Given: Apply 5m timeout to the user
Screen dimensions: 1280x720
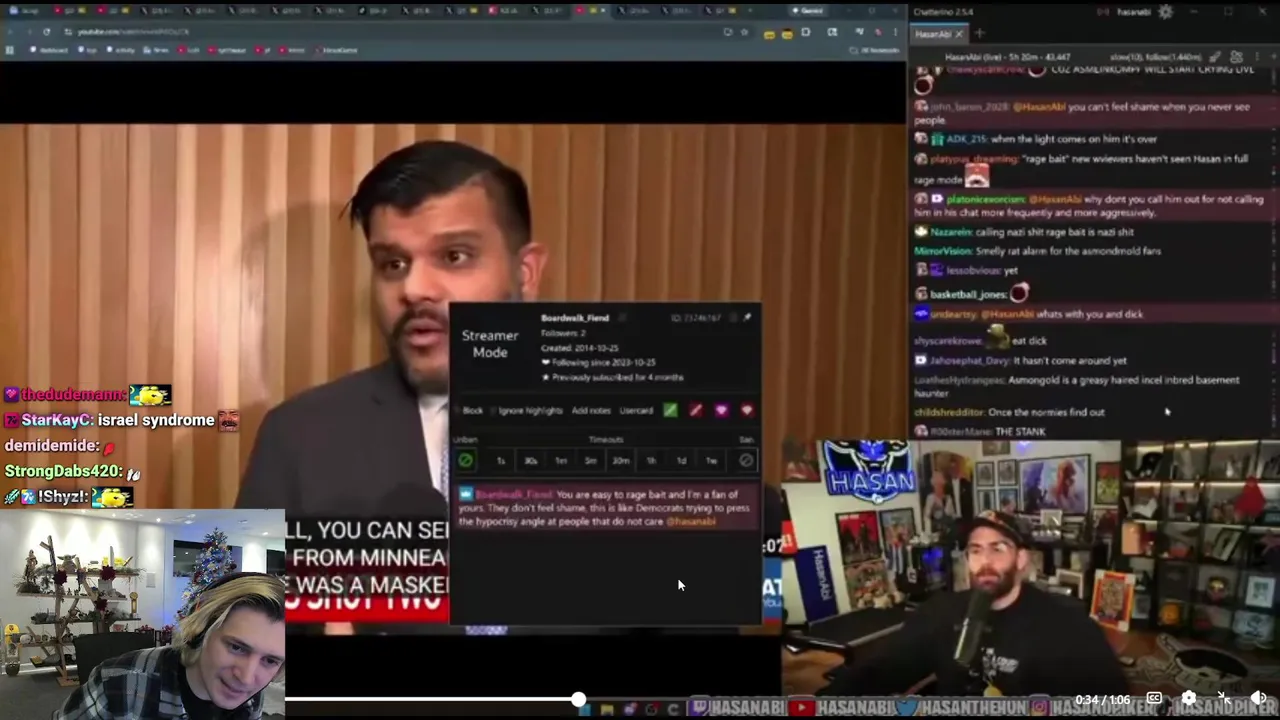Looking at the screenshot, I should coord(590,460).
